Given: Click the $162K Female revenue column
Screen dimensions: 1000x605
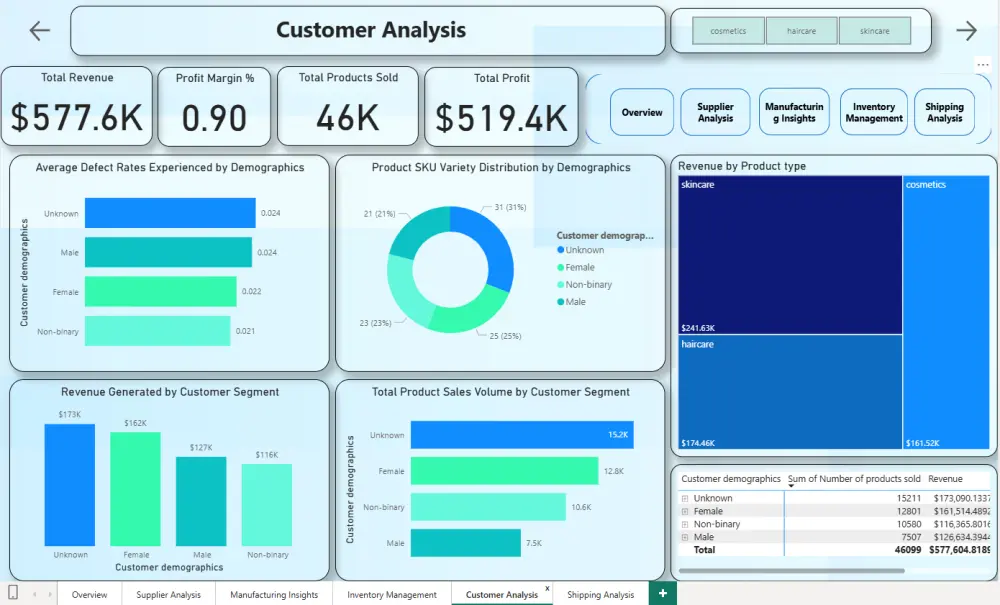Looking at the screenshot, I should [x=135, y=489].
